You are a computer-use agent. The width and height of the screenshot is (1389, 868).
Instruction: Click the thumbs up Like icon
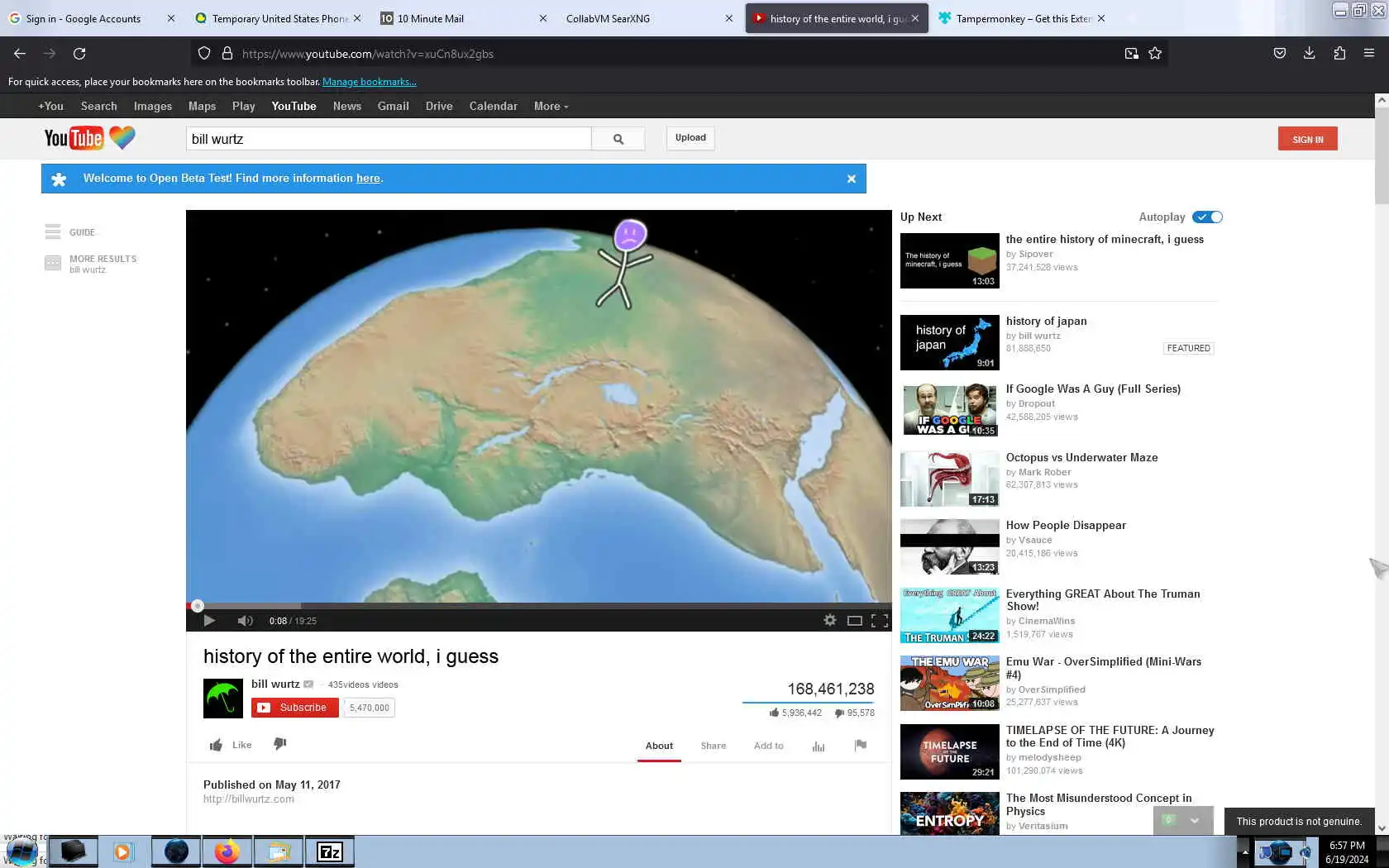216,745
